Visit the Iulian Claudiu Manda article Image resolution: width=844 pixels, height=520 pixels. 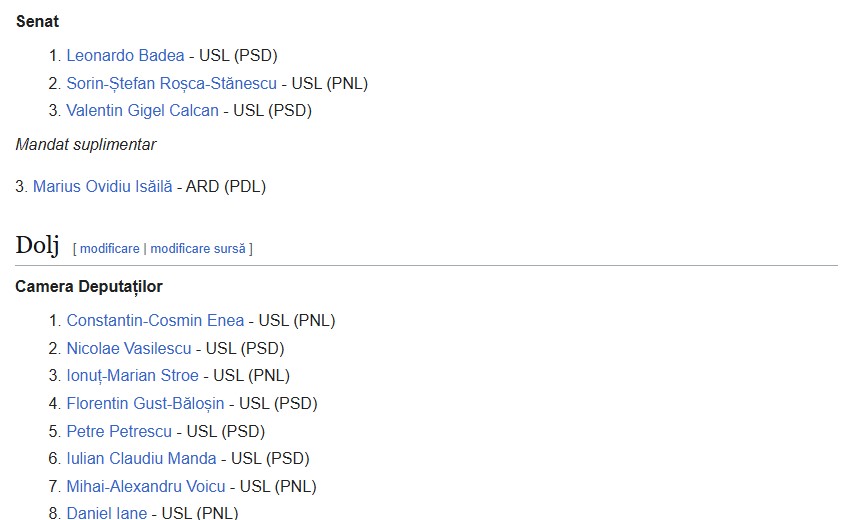[141, 459]
